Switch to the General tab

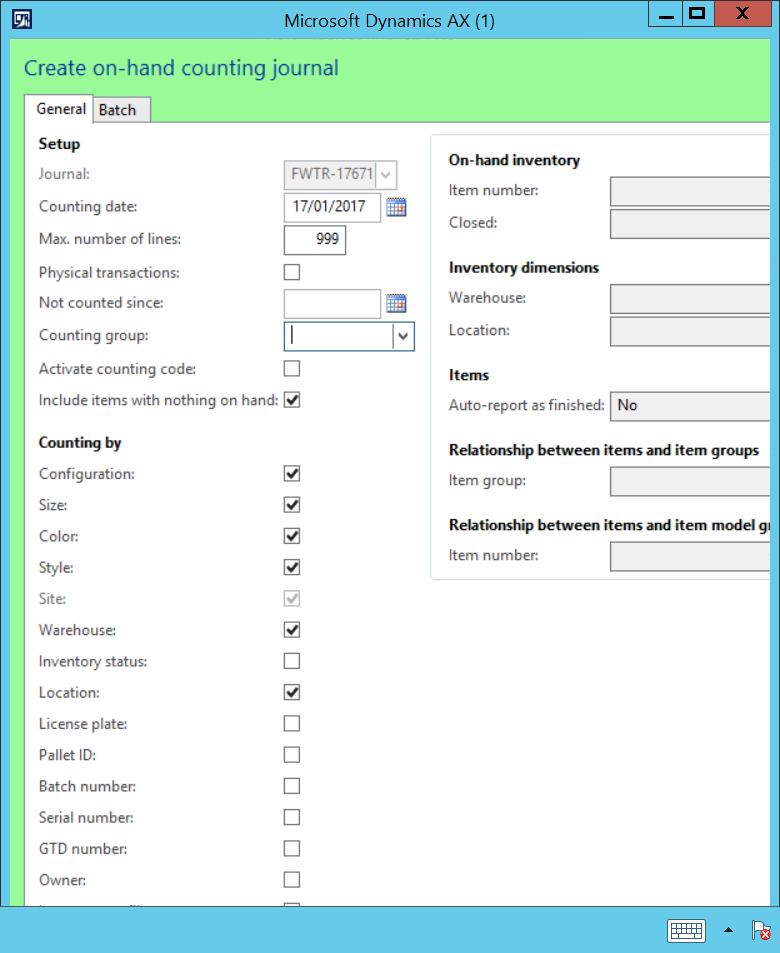[60, 109]
